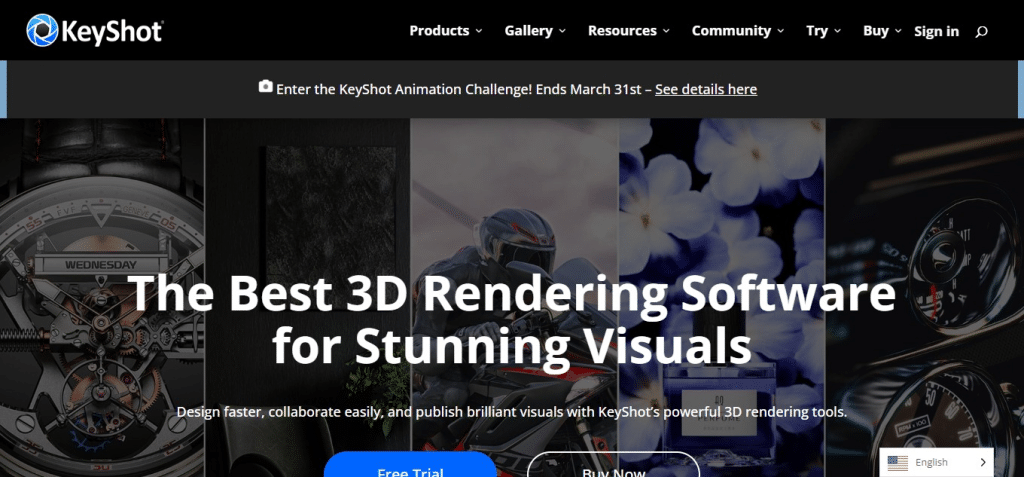This screenshot has width=1024, height=477.
Task: Open the Buy menu
Action: [876, 31]
